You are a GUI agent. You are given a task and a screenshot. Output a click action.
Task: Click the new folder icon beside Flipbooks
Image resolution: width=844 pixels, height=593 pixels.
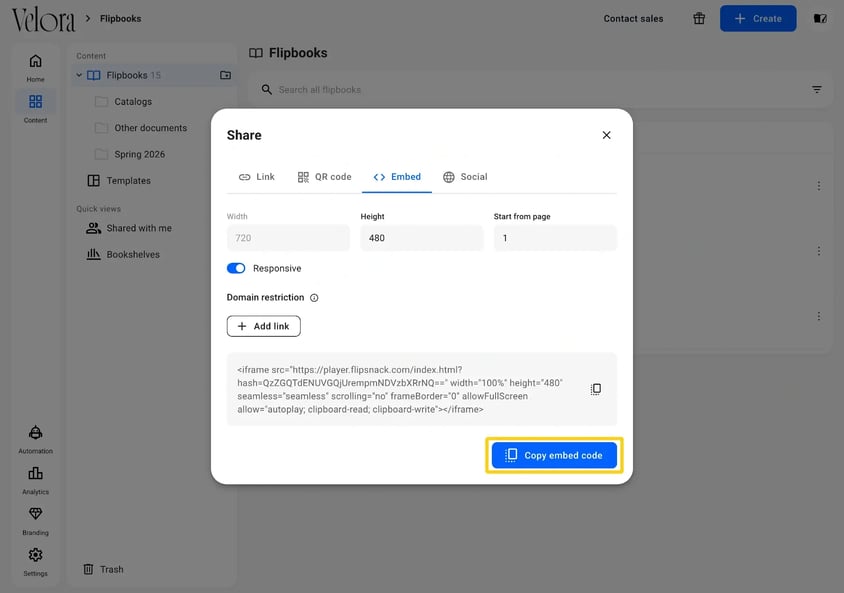coord(226,75)
